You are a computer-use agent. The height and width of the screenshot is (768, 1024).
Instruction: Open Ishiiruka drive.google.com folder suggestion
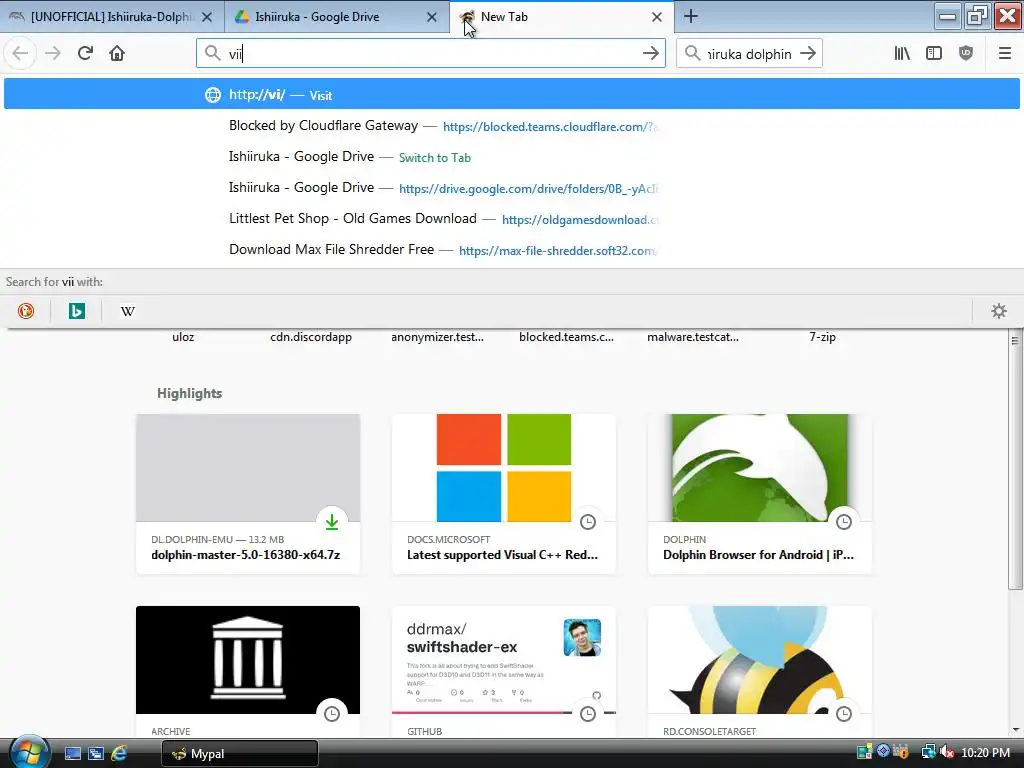click(511, 187)
